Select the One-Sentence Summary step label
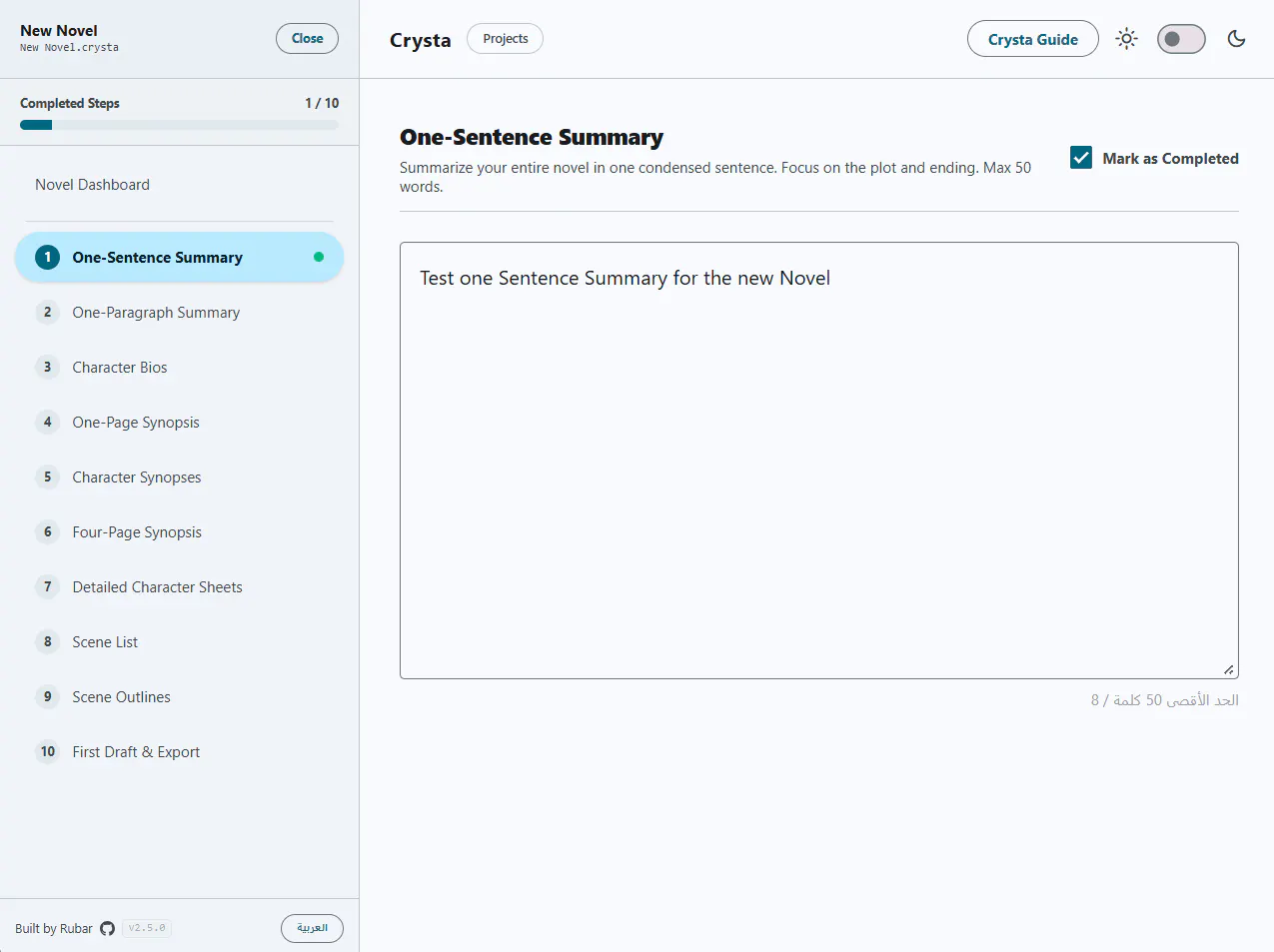 (157, 258)
